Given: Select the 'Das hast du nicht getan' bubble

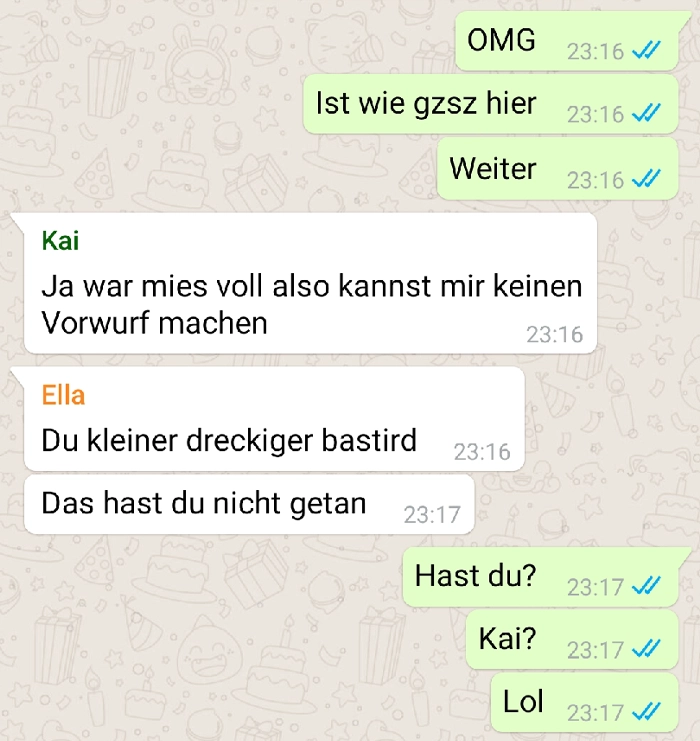Looking at the screenshot, I should (x=249, y=504).
